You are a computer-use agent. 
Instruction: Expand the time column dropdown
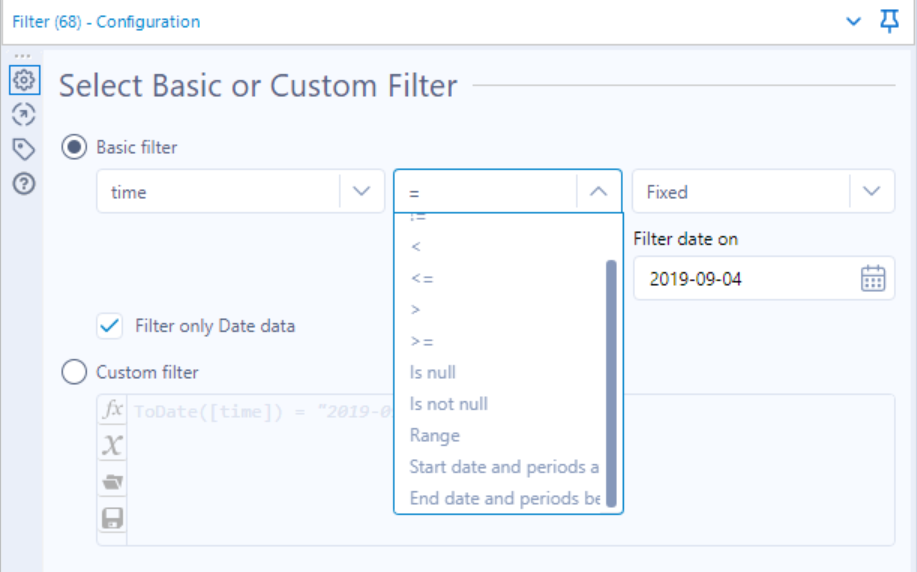tap(361, 191)
